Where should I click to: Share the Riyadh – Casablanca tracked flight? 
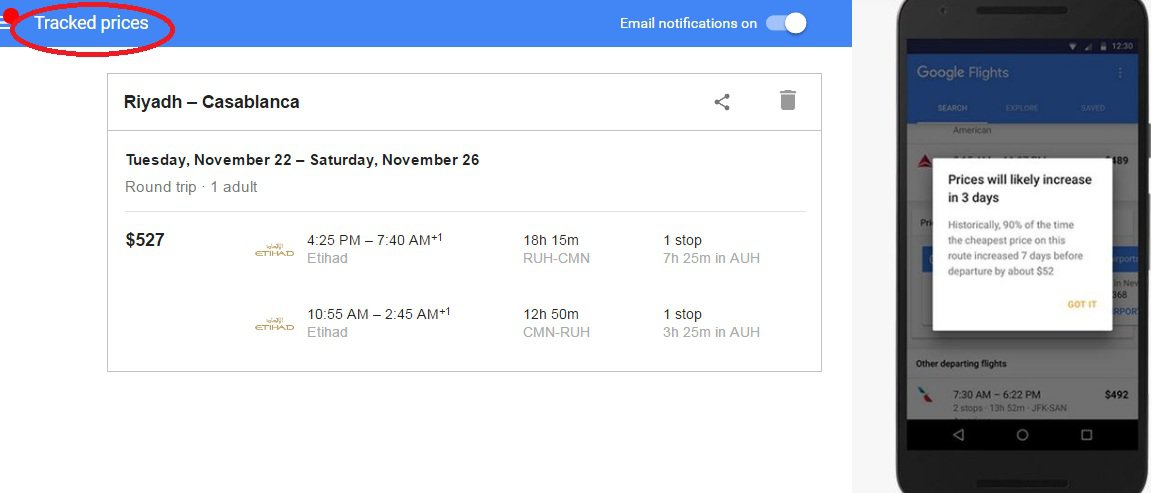pyautogui.click(x=722, y=101)
